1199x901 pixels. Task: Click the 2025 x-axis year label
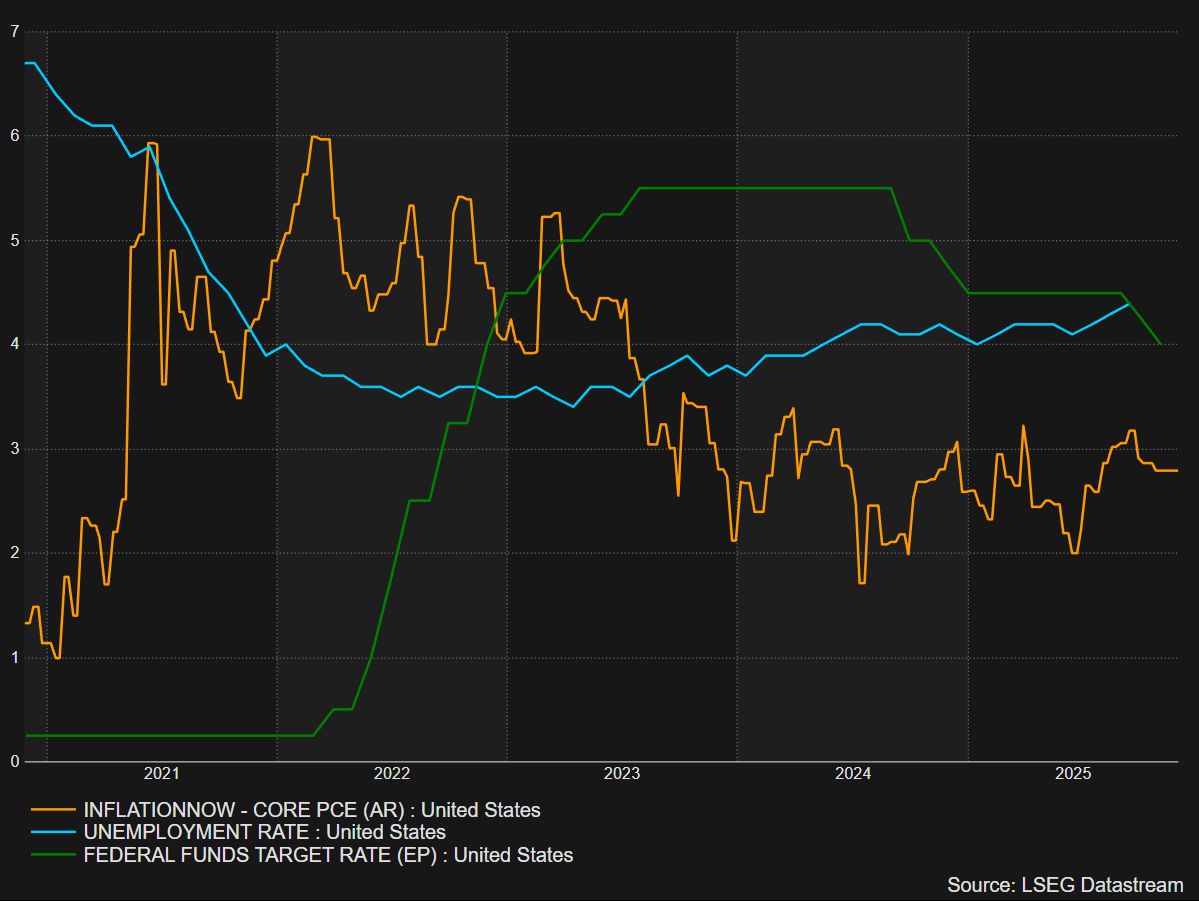click(x=1073, y=773)
